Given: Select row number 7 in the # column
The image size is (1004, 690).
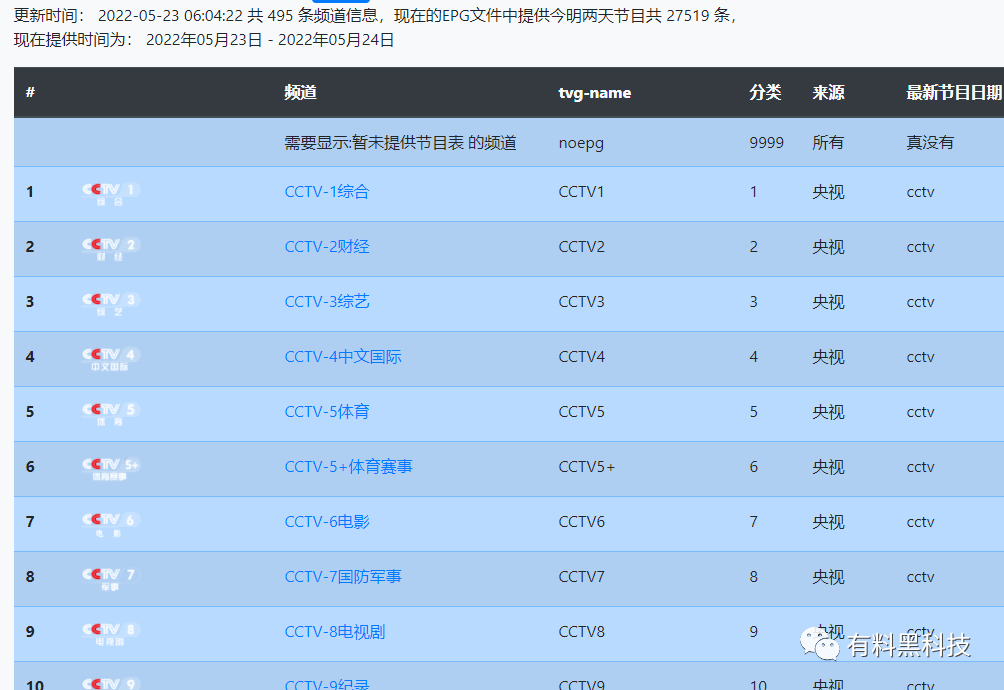Looking at the screenshot, I should 30,522.
